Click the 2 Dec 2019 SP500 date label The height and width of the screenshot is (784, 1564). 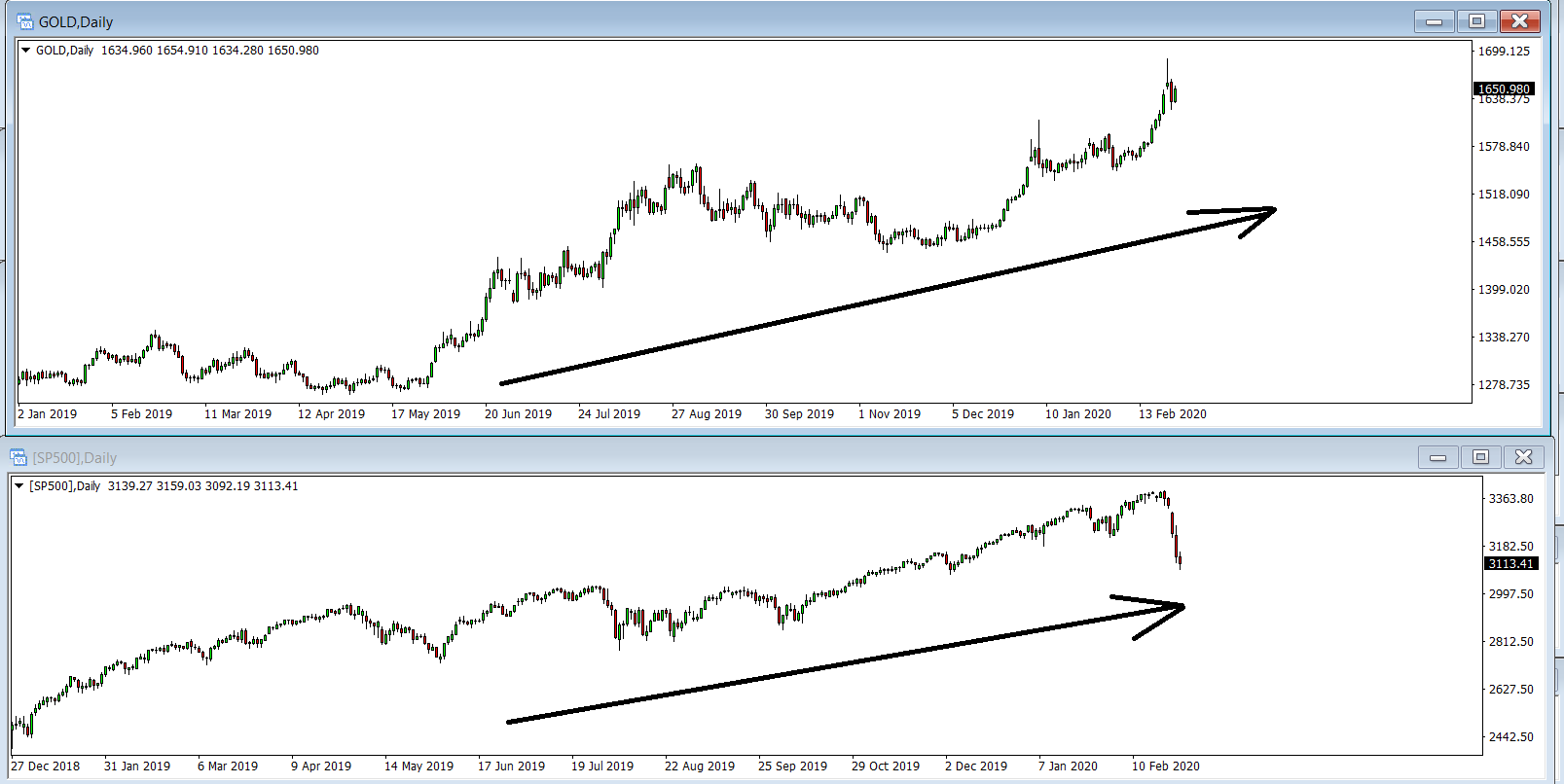coord(976,766)
